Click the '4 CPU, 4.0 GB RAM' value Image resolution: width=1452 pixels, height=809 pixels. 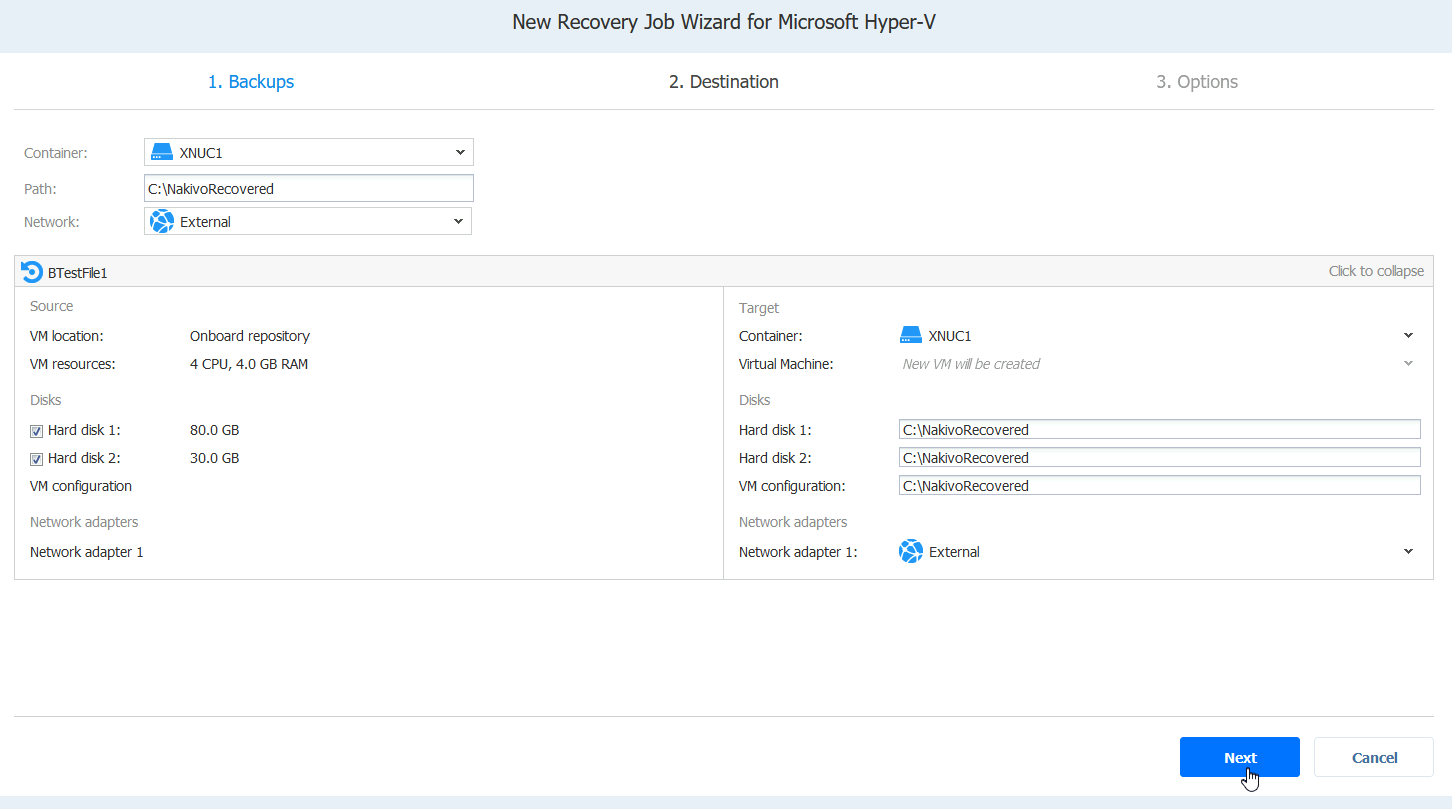(249, 364)
